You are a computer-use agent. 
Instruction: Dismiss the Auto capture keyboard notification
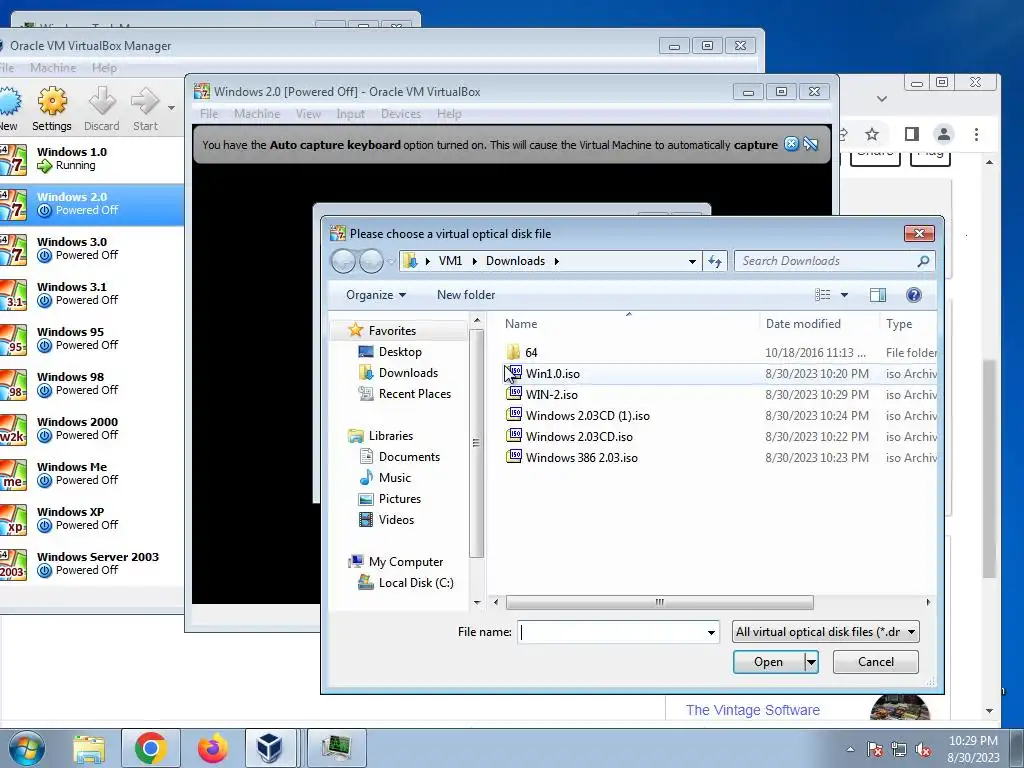tap(791, 144)
